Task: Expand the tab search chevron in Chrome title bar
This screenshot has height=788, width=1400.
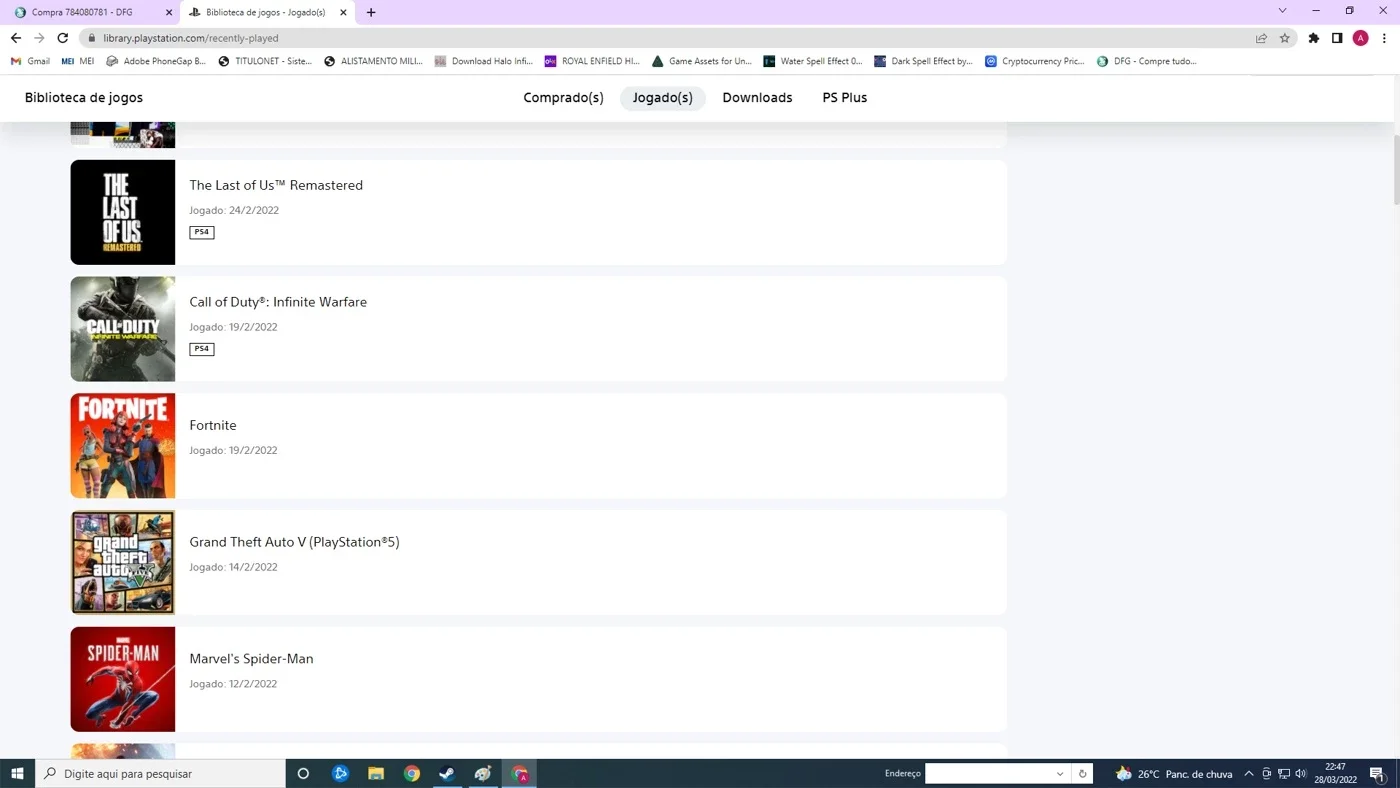Action: 1283,11
